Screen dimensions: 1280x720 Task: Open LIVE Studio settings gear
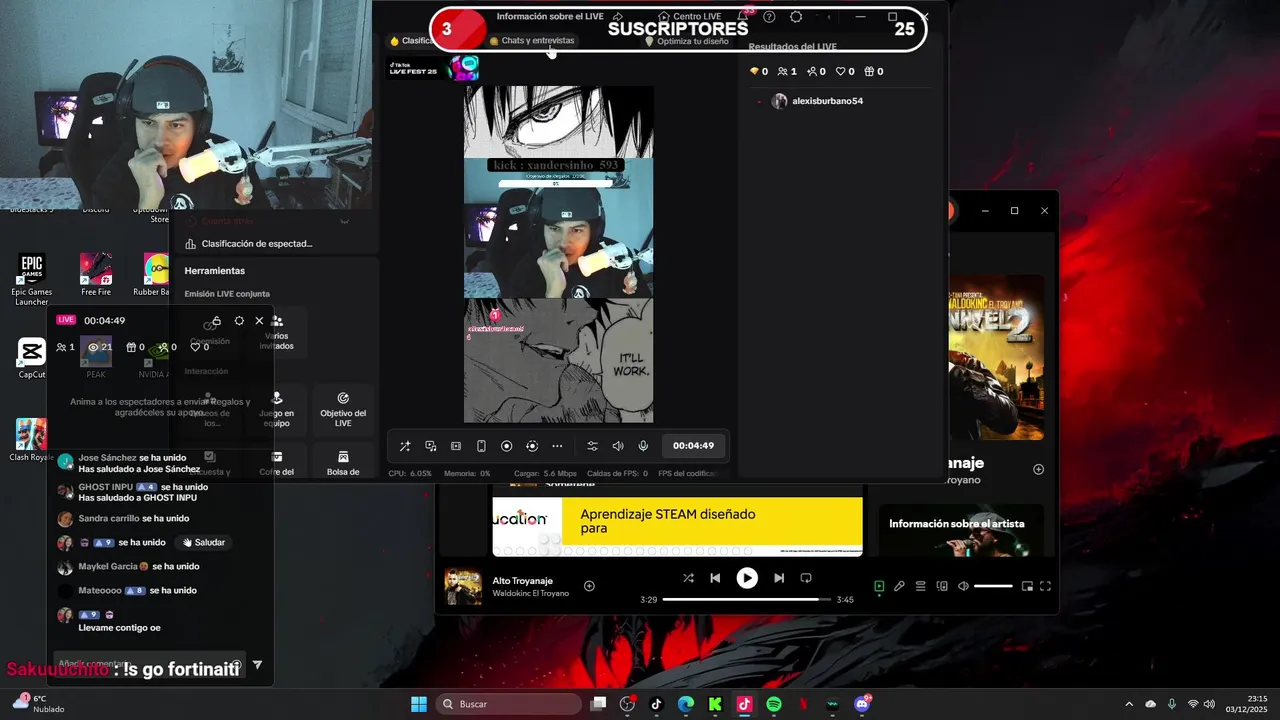click(x=796, y=16)
